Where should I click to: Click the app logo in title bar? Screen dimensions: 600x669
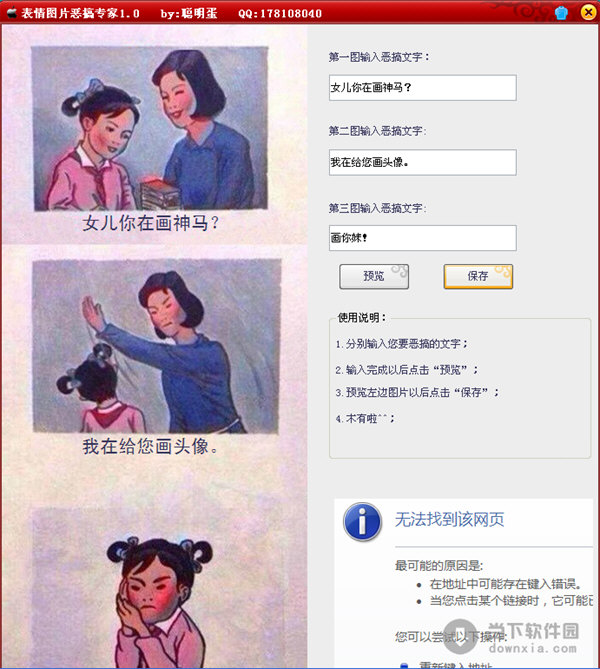pyautogui.click(x=12, y=12)
